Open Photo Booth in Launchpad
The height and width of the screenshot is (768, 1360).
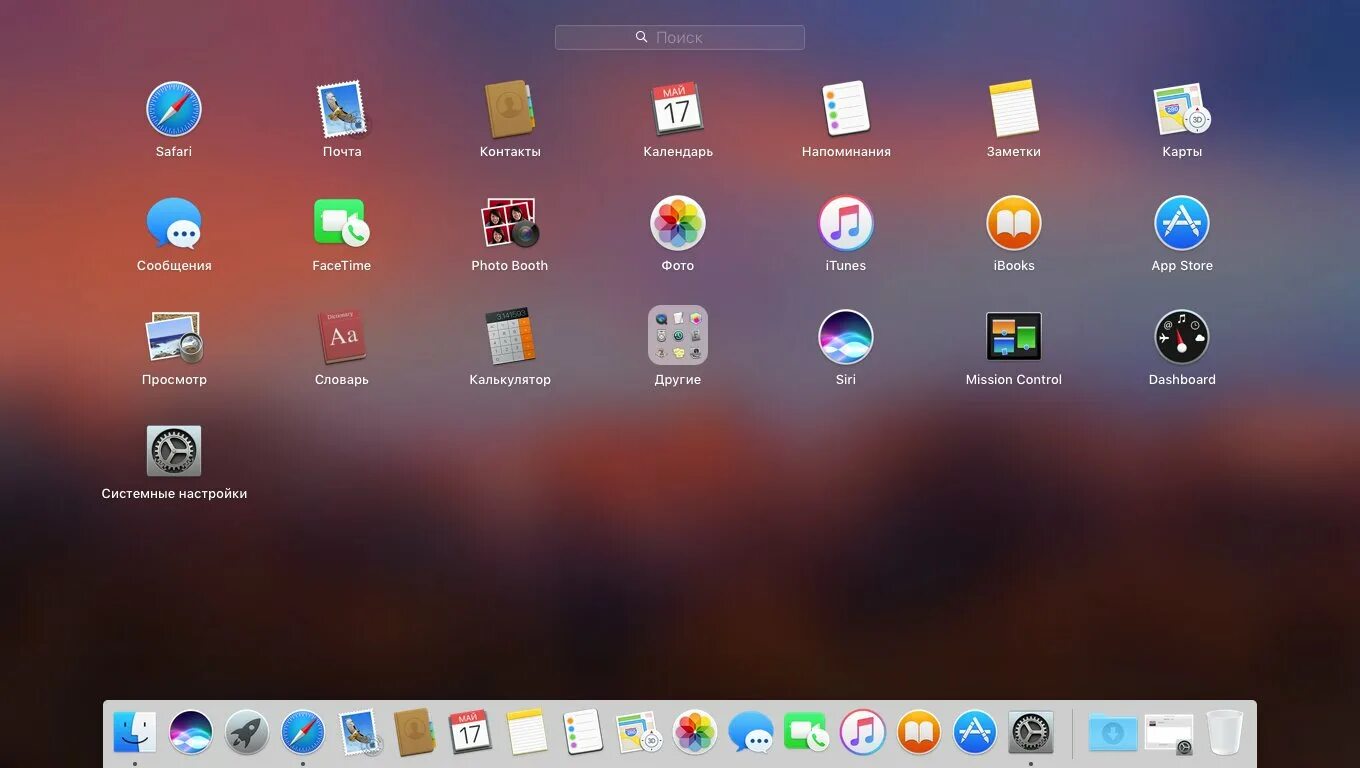pyautogui.click(x=510, y=224)
